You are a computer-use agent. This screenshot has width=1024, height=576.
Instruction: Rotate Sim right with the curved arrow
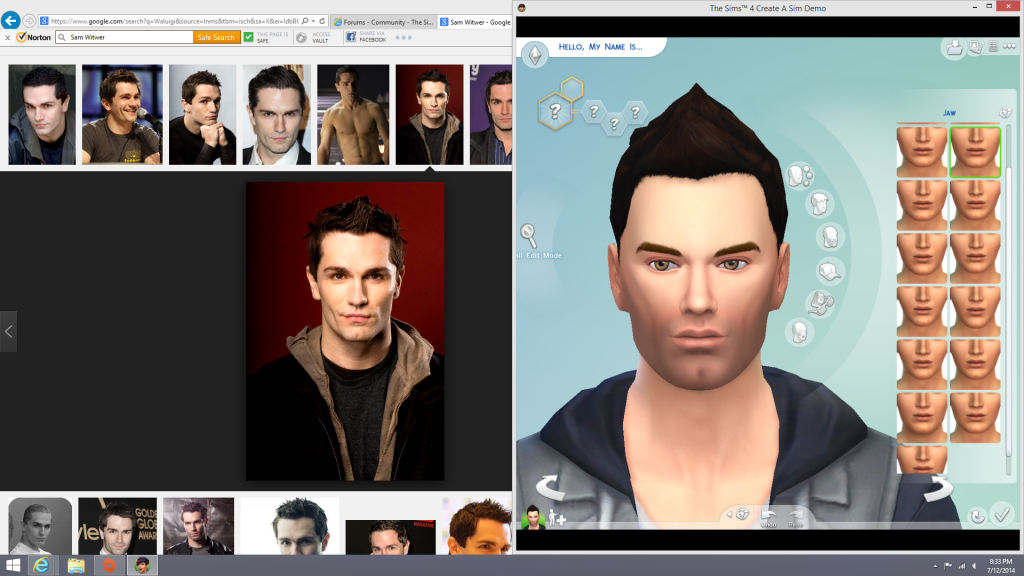938,488
